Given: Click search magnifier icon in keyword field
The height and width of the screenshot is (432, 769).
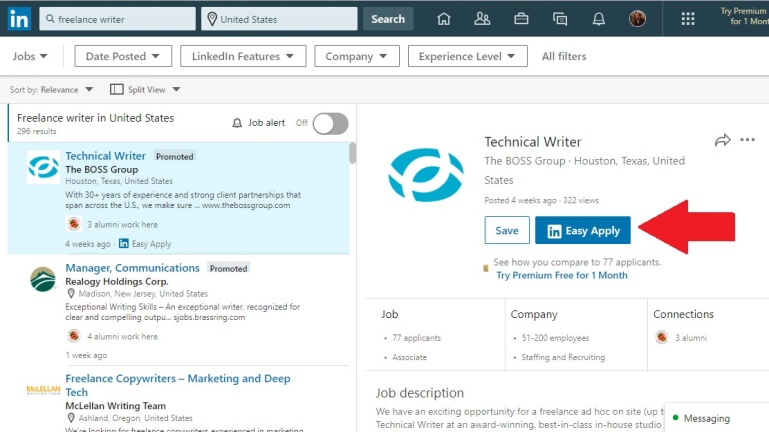Looking at the screenshot, I should click(50, 19).
